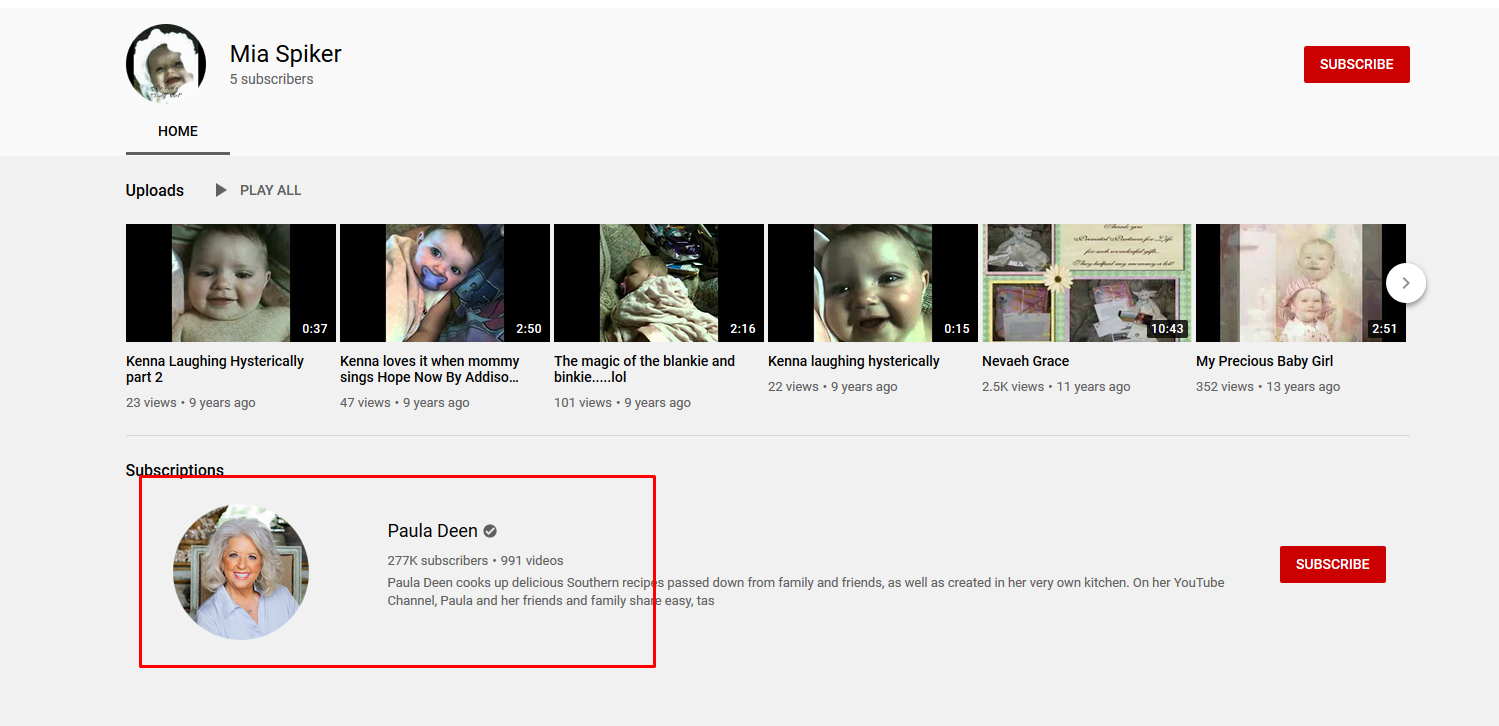This screenshot has width=1499, height=726.
Task: Click the verified badge beside Paula Deen
Action: [490, 531]
